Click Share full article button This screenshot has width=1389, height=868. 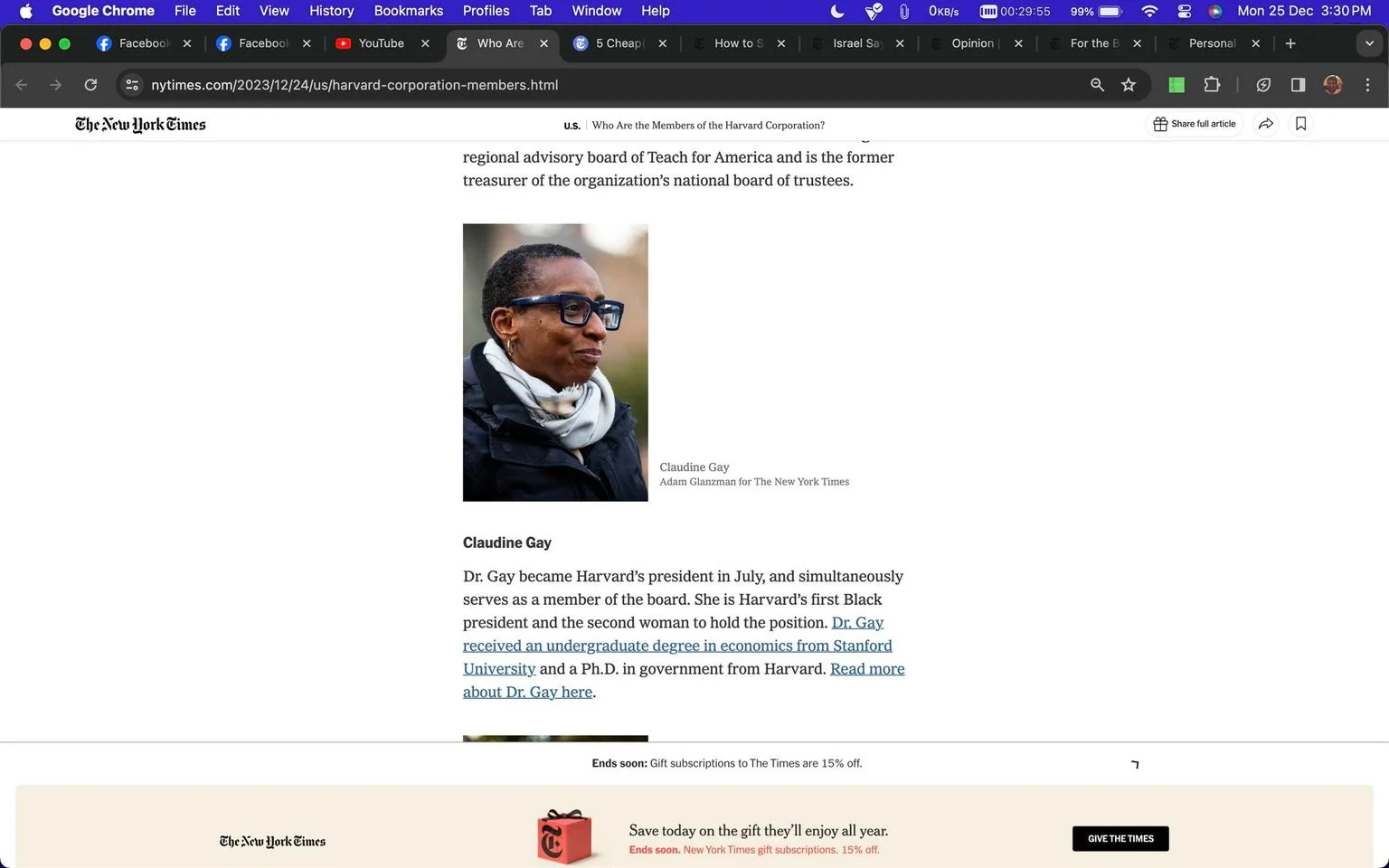point(1194,124)
